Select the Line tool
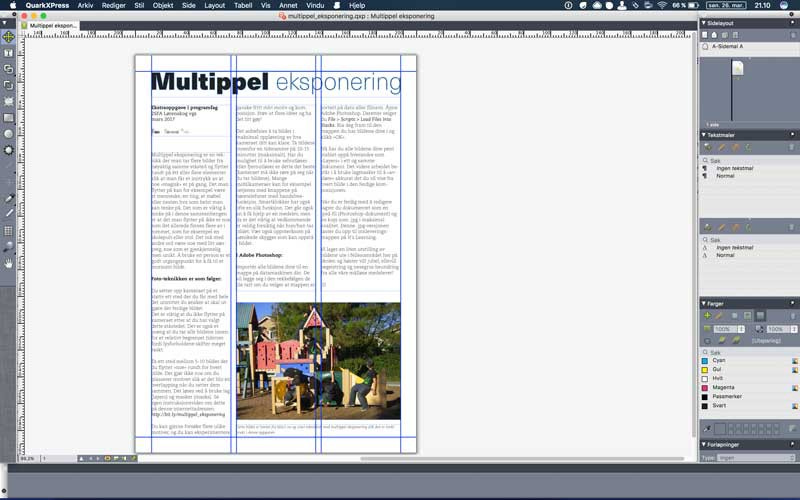 click(x=8, y=214)
